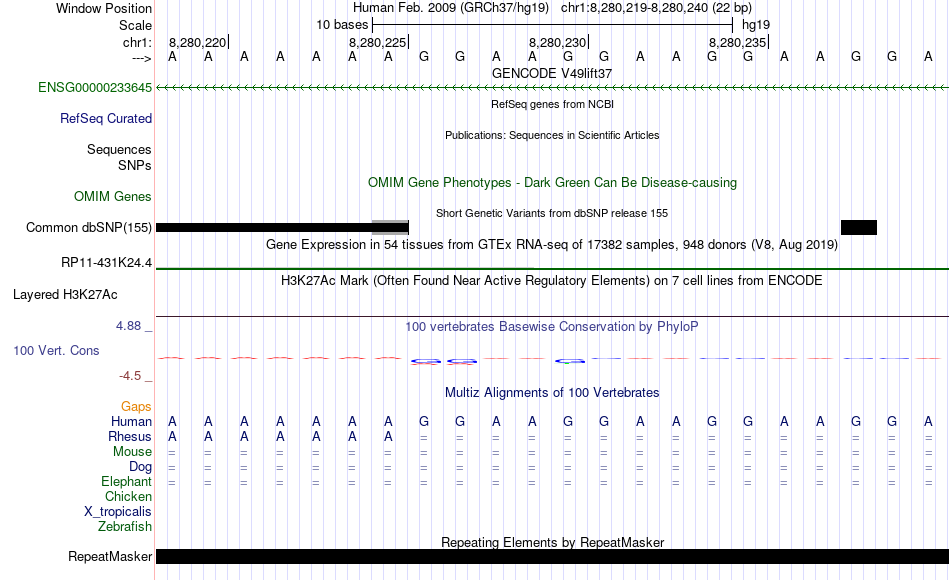Image resolution: width=950 pixels, height=580 pixels.
Task: Click Multiz Alignments of 100 Vertebrates title
Action: tap(552, 393)
